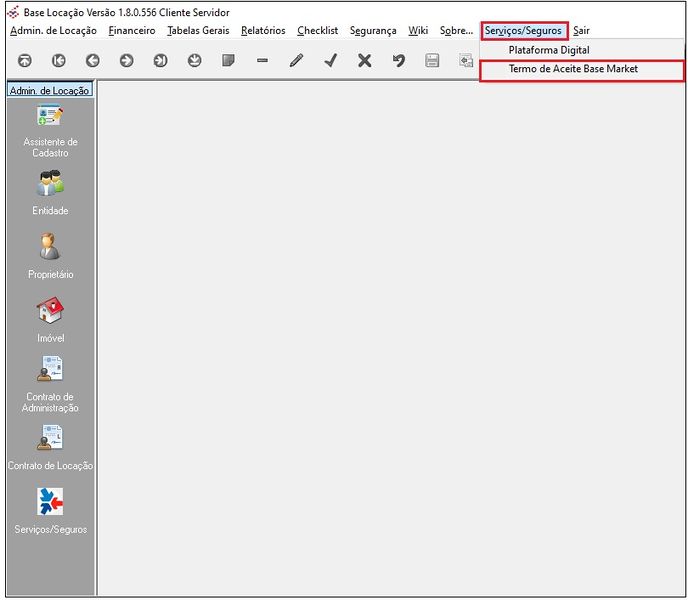
Task: Click the Admin. de Locação panel header
Action: click(49, 90)
